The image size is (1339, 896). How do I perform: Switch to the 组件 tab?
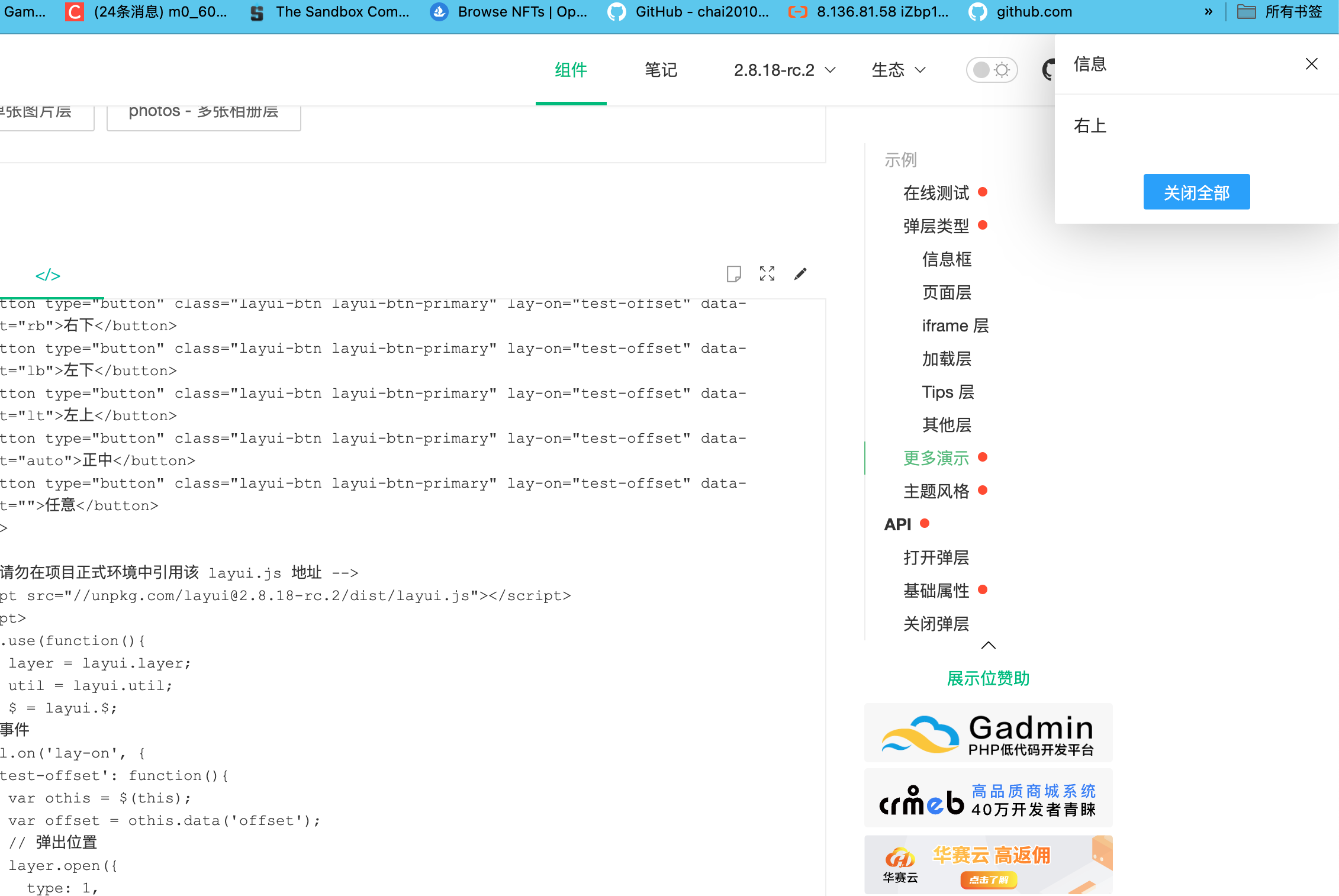tap(571, 70)
